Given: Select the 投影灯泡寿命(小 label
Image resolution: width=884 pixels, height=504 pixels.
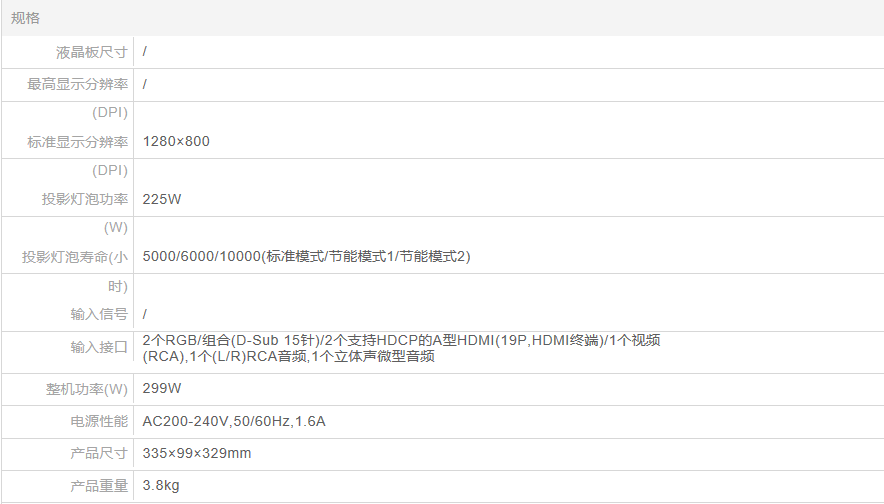Looking at the screenshot, I should [x=75, y=257].
